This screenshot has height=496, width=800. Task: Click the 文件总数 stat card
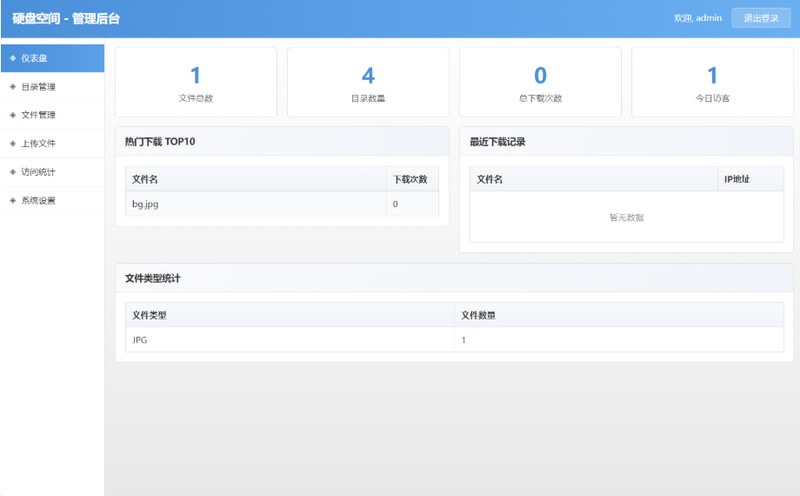click(196, 82)
